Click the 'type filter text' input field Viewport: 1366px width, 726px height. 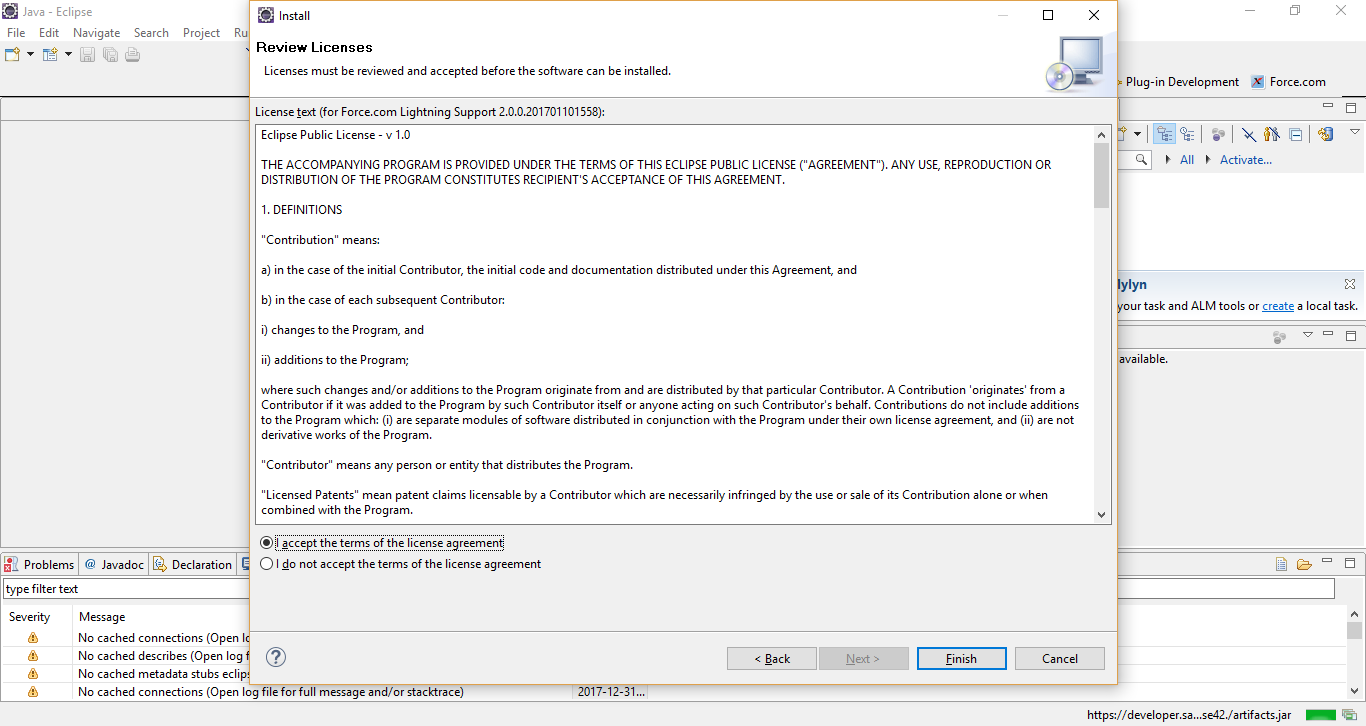coord(125,589)
